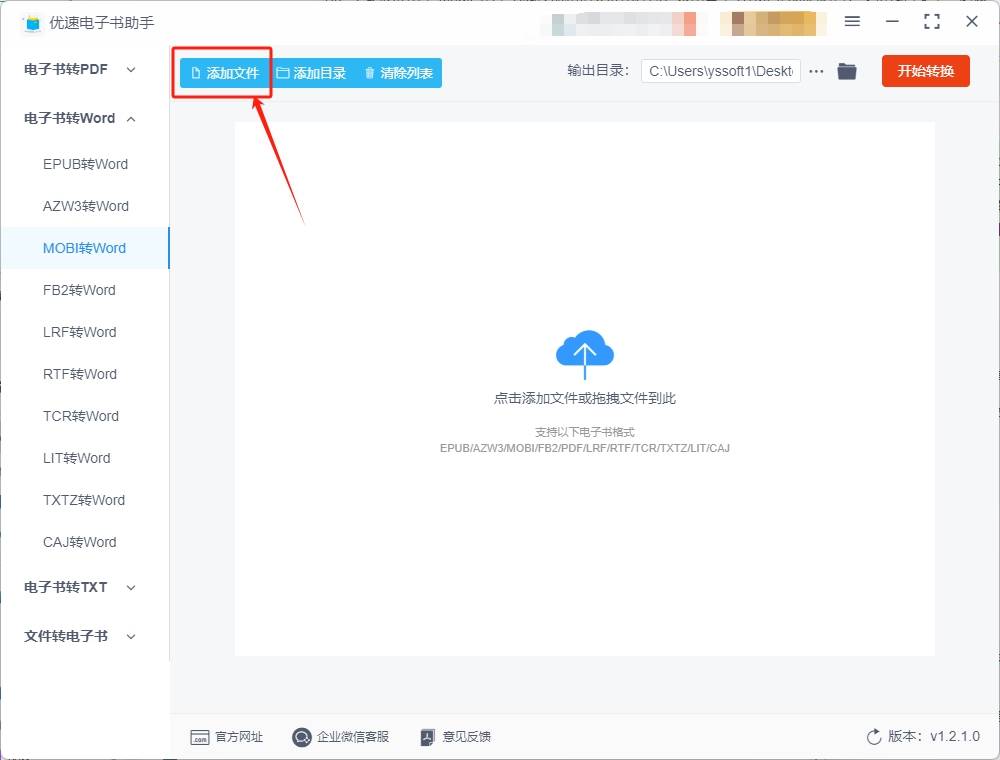Click the version refresh icon near v1.2.1.0
Screen dimensions: 1000x760
(874, 737)
